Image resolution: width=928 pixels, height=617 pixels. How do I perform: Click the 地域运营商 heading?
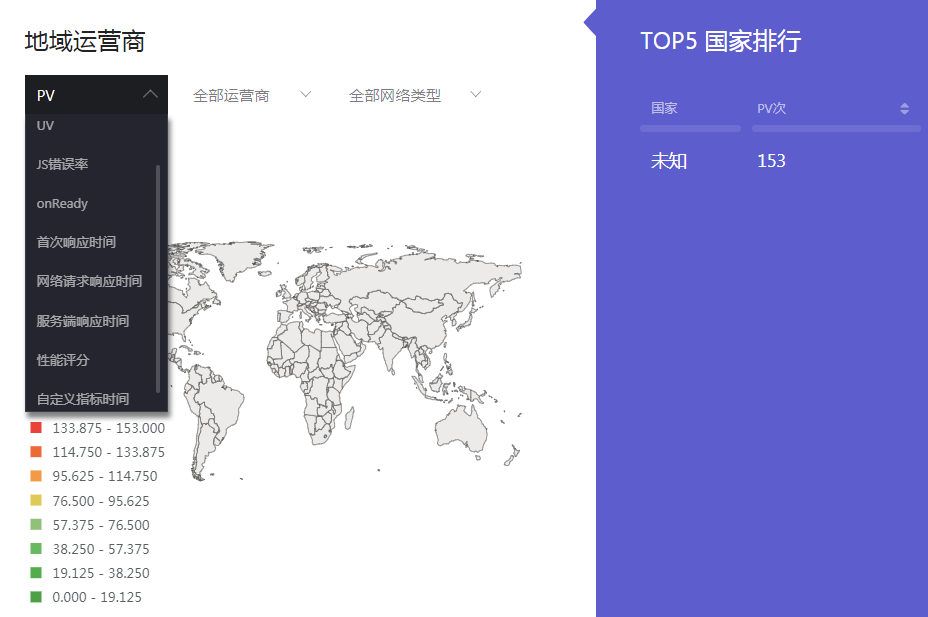tap(85, 41)
